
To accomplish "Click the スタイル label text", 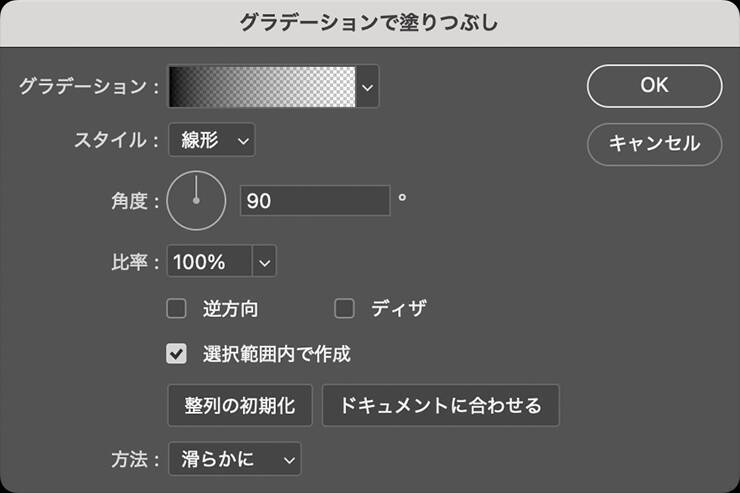I will click(110, 140).
